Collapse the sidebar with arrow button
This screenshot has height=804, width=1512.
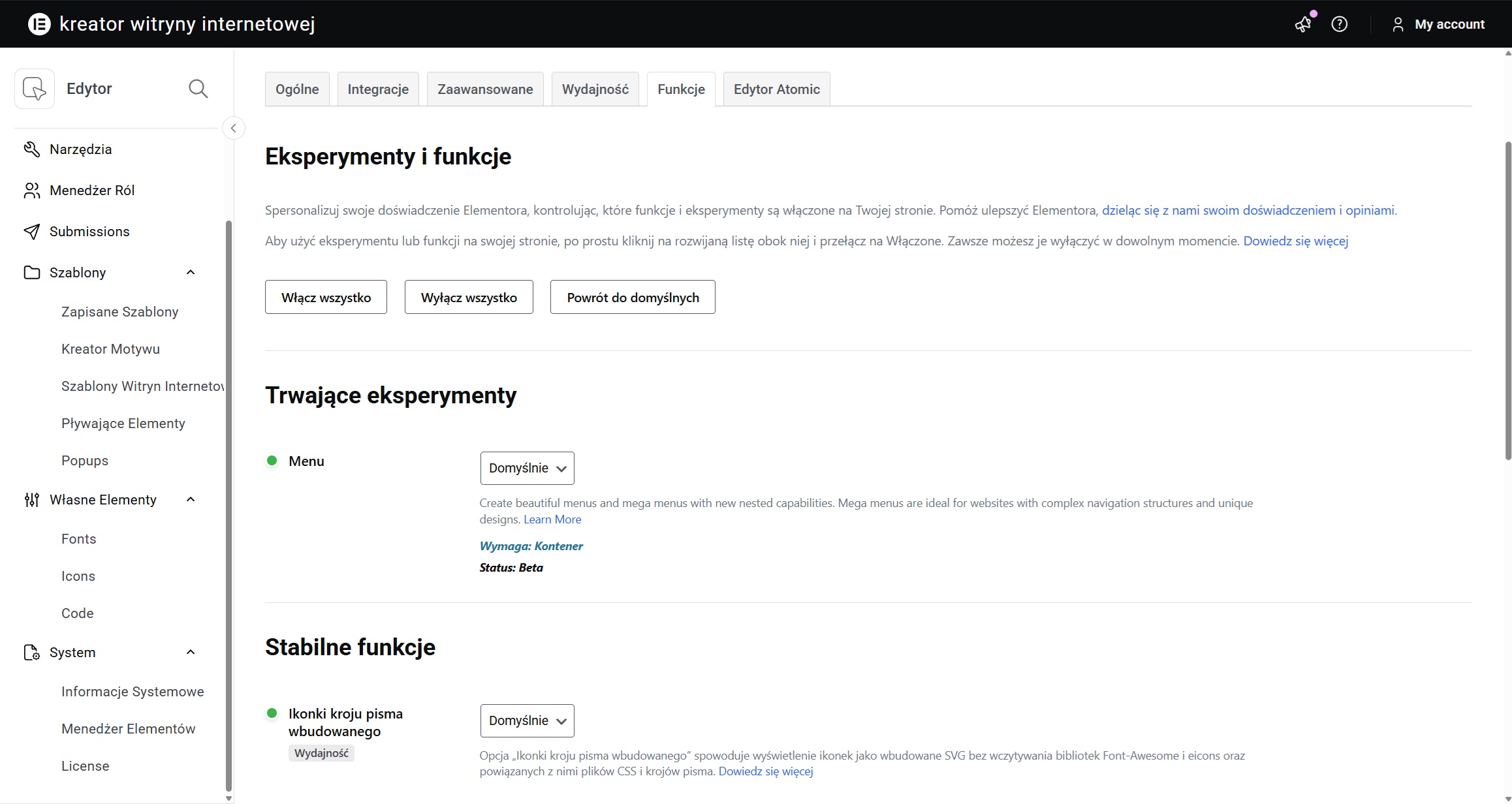(x=234, y=128)
